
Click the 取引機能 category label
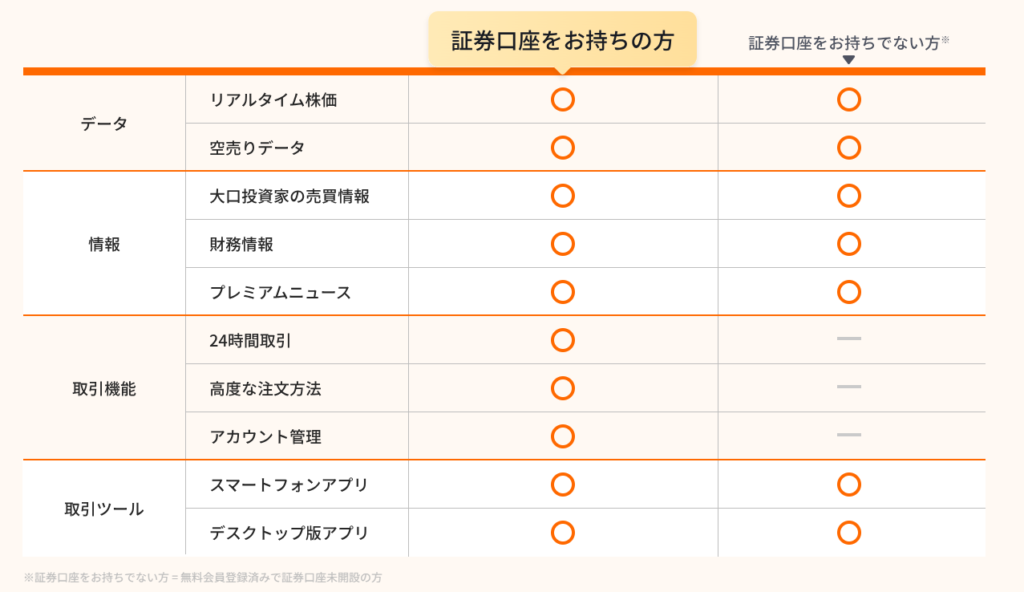(x=104, y=389)
